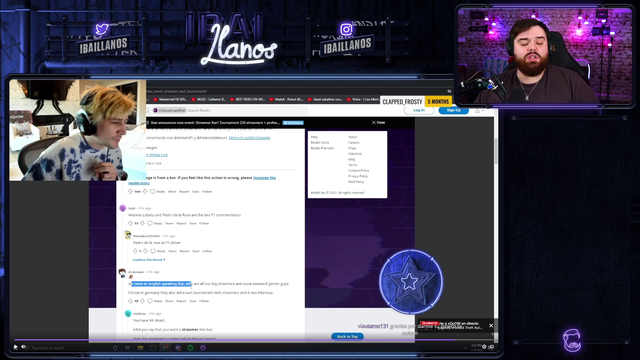Open the 'BEST VIDEO ON WI...' bookmark

(247, 99)
